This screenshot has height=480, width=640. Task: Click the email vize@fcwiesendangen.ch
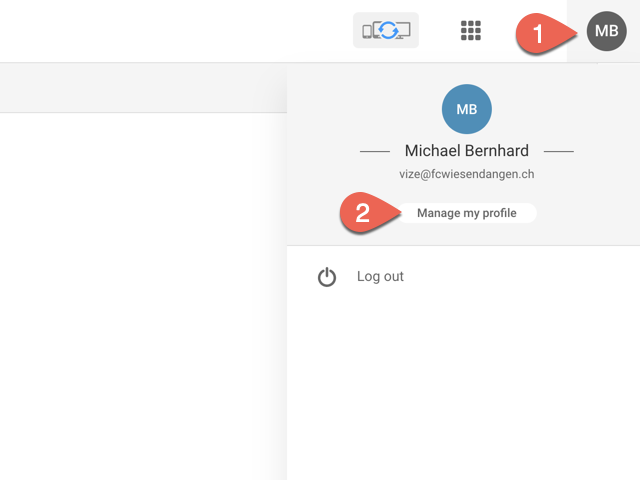pyautogui.click(x=466, y=174)
